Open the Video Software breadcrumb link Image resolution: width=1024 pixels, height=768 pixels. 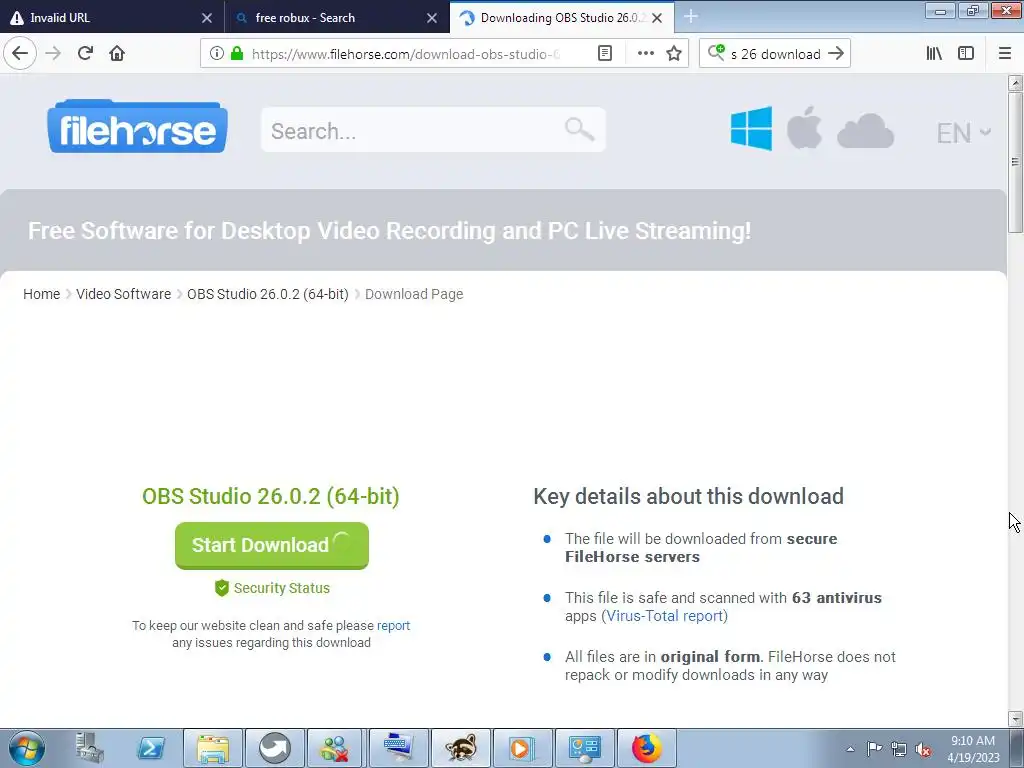123,294
